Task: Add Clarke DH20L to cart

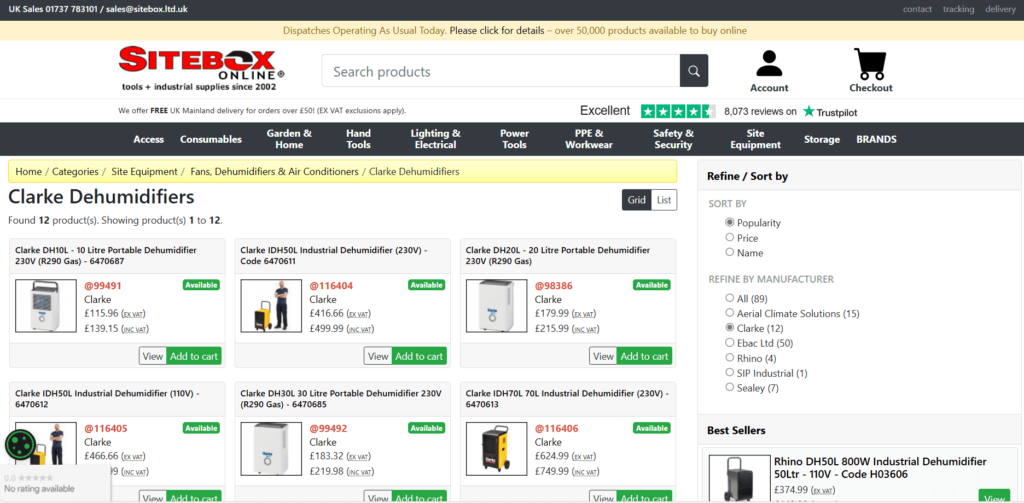Action: point(645,356)
